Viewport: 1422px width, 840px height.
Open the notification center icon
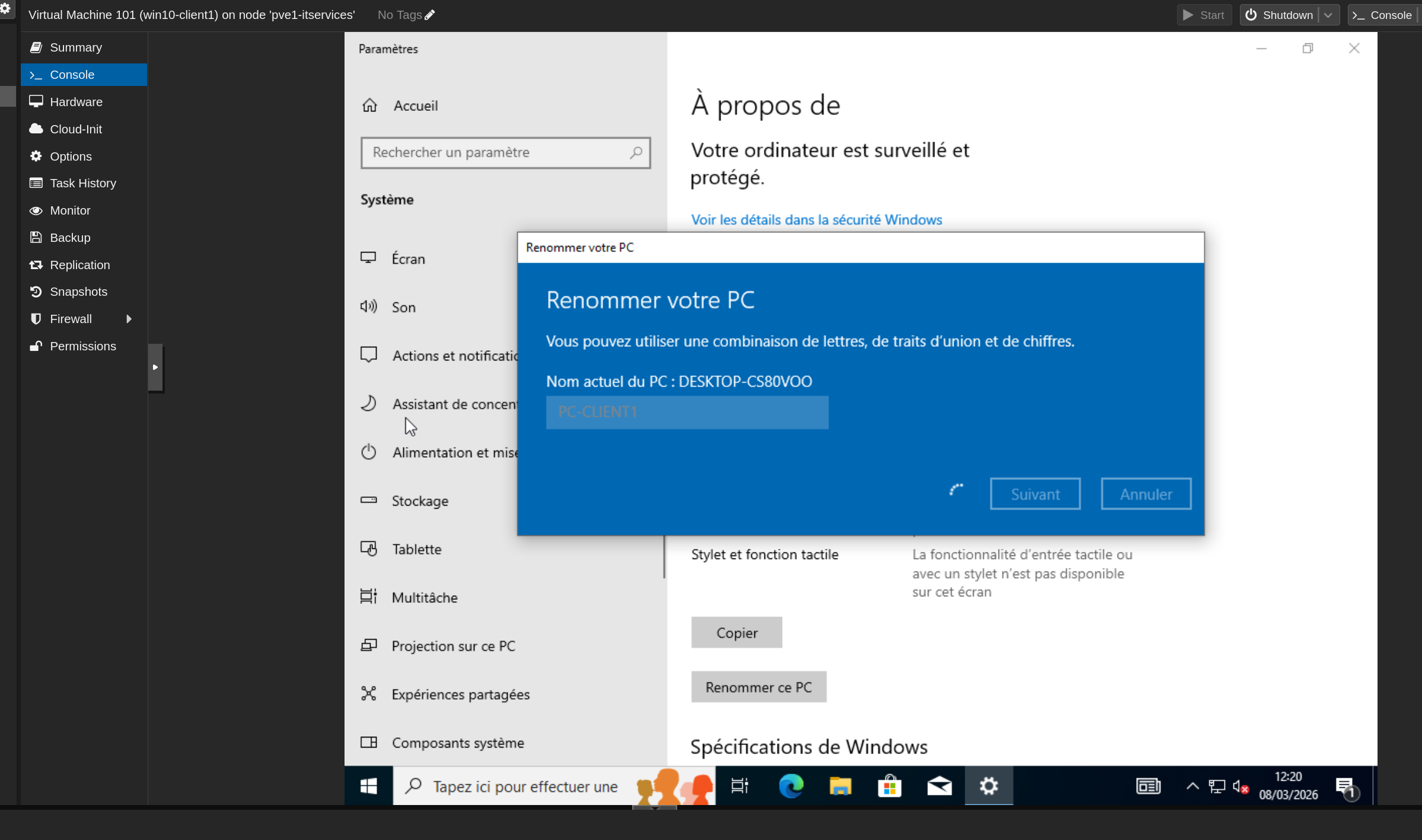(x=1346, y=787)
